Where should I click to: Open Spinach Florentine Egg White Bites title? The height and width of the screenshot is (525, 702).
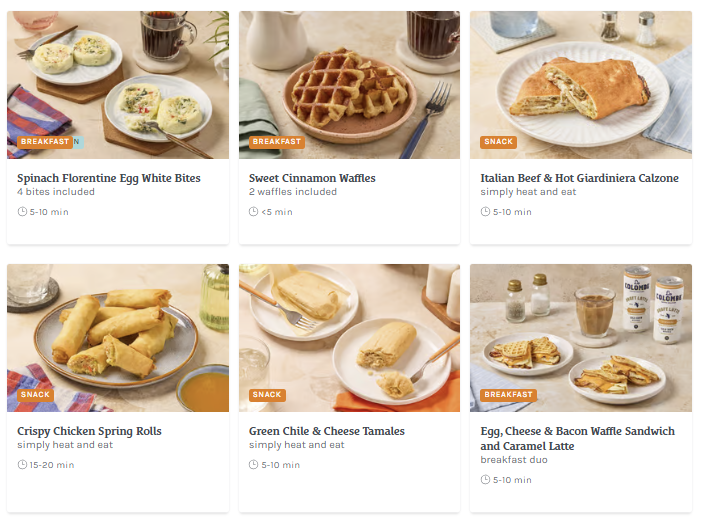click(x=109, y=178)
